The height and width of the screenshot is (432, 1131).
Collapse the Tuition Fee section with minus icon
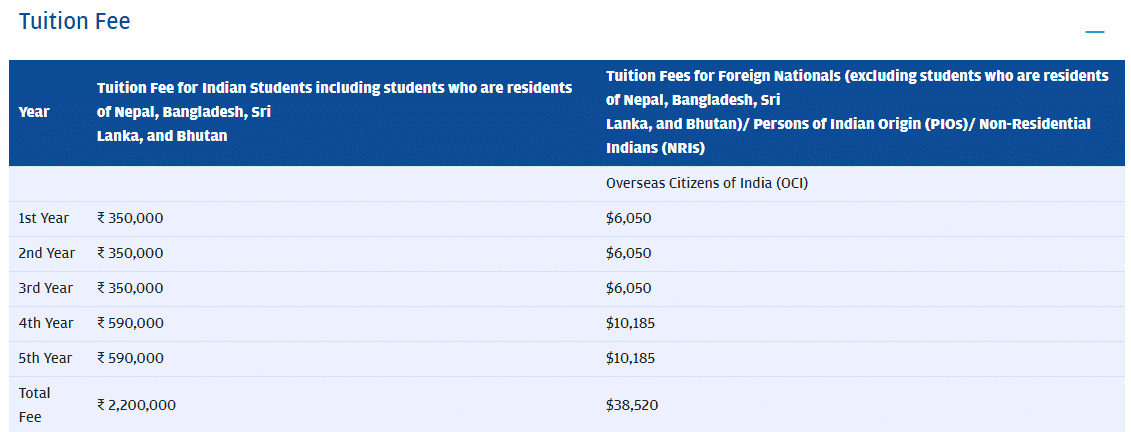(1095, 32)
